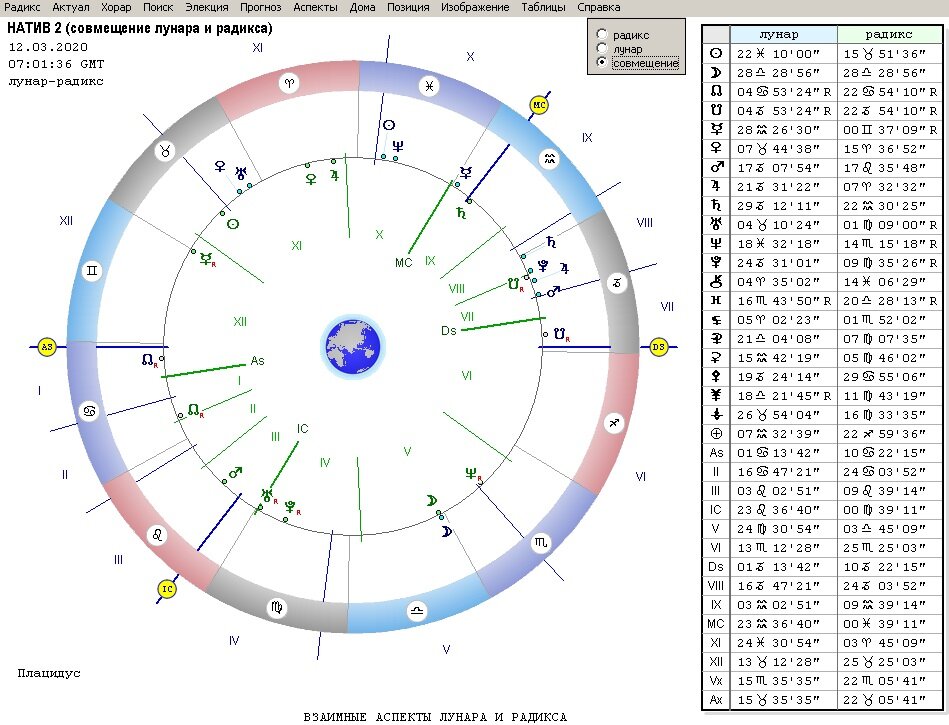This screenshot has height=725, width=949.
Task: Click the green Moon glyph in house V
Action: (x=431, y=500)
